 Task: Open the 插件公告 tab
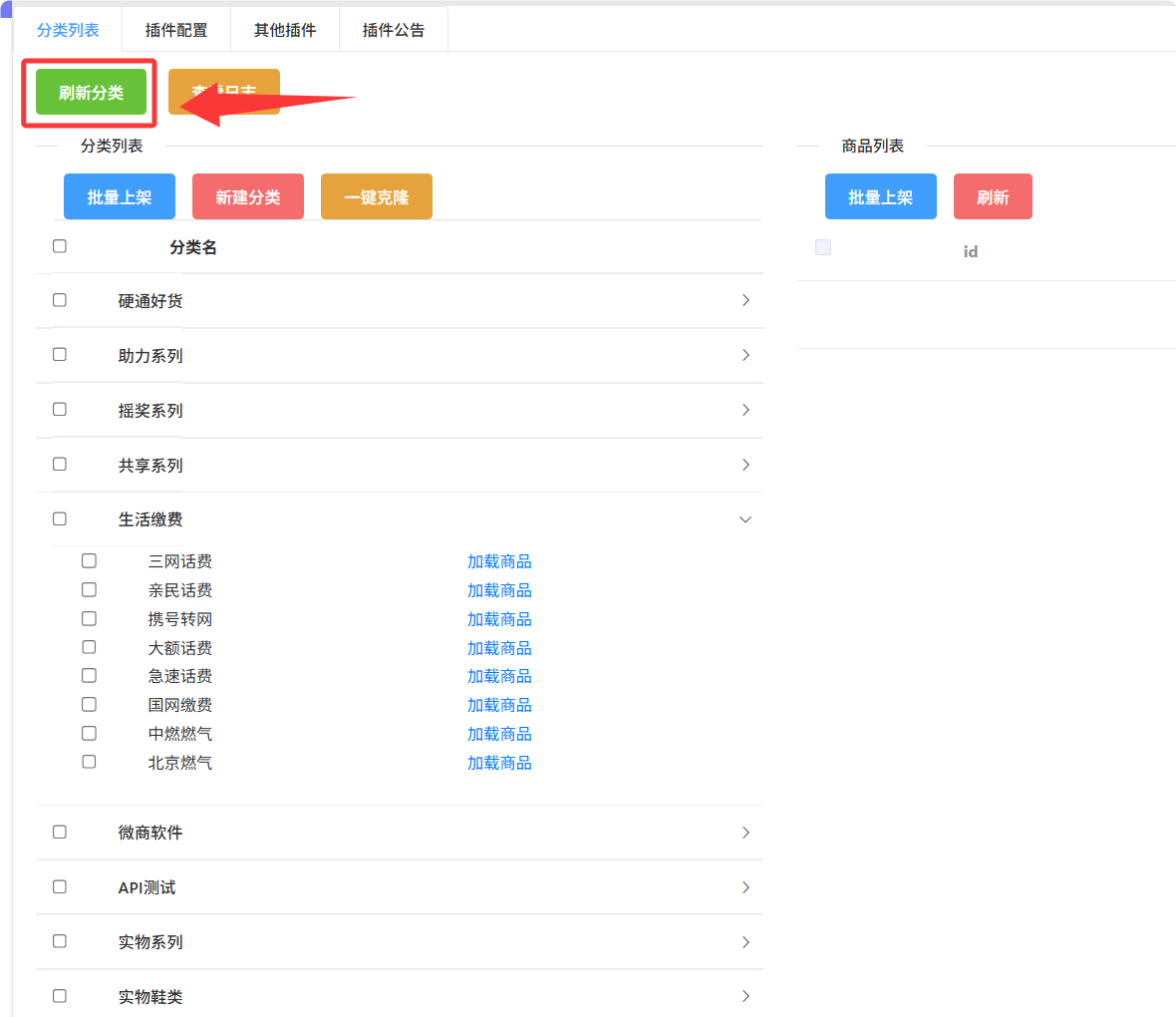394,30
